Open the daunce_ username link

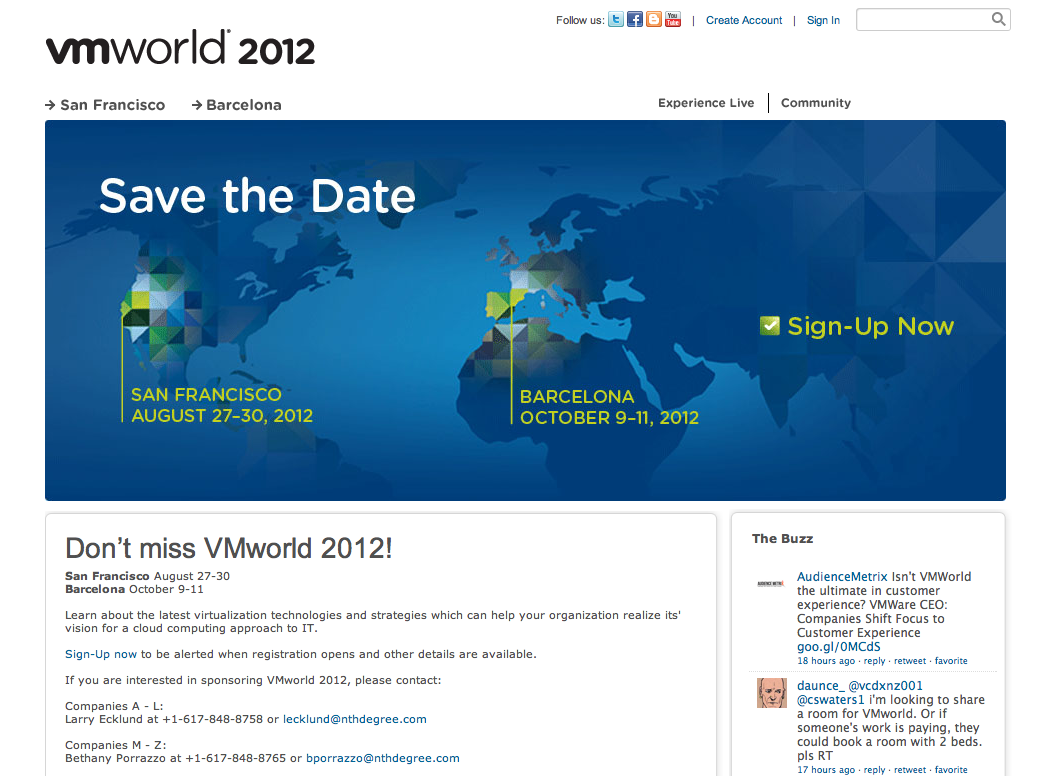tap(820, 685)
